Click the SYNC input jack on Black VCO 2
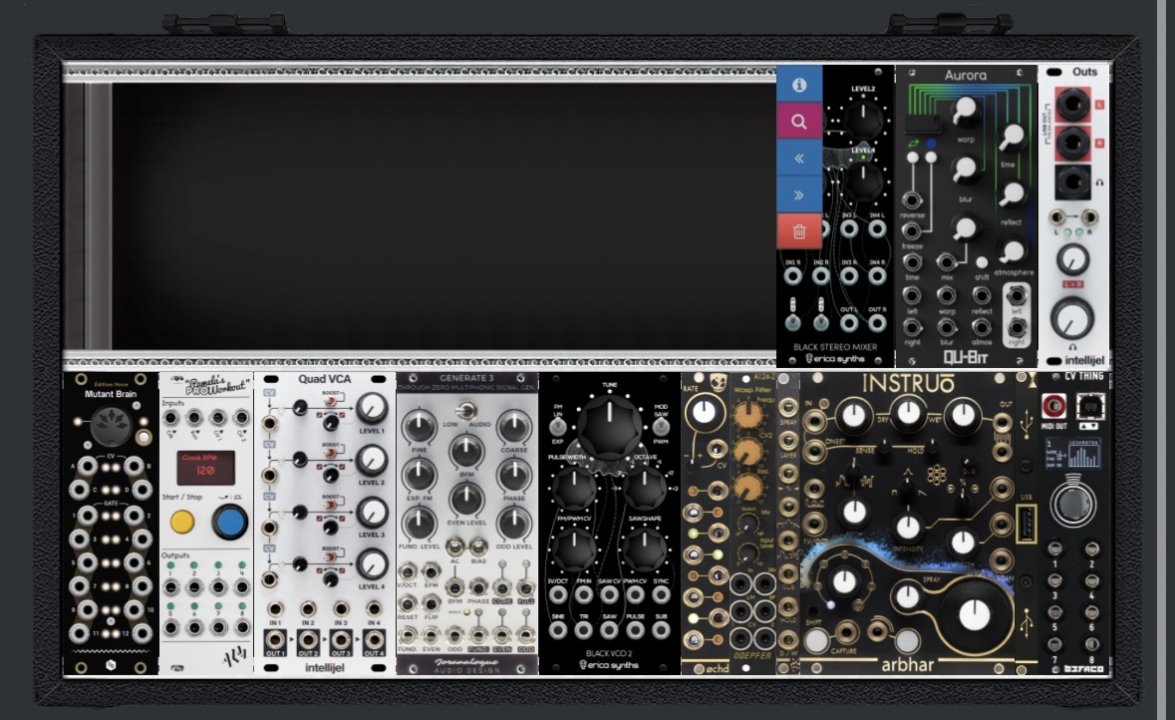This screenshot has height=720, width=1175. click(x=660, y=594)
